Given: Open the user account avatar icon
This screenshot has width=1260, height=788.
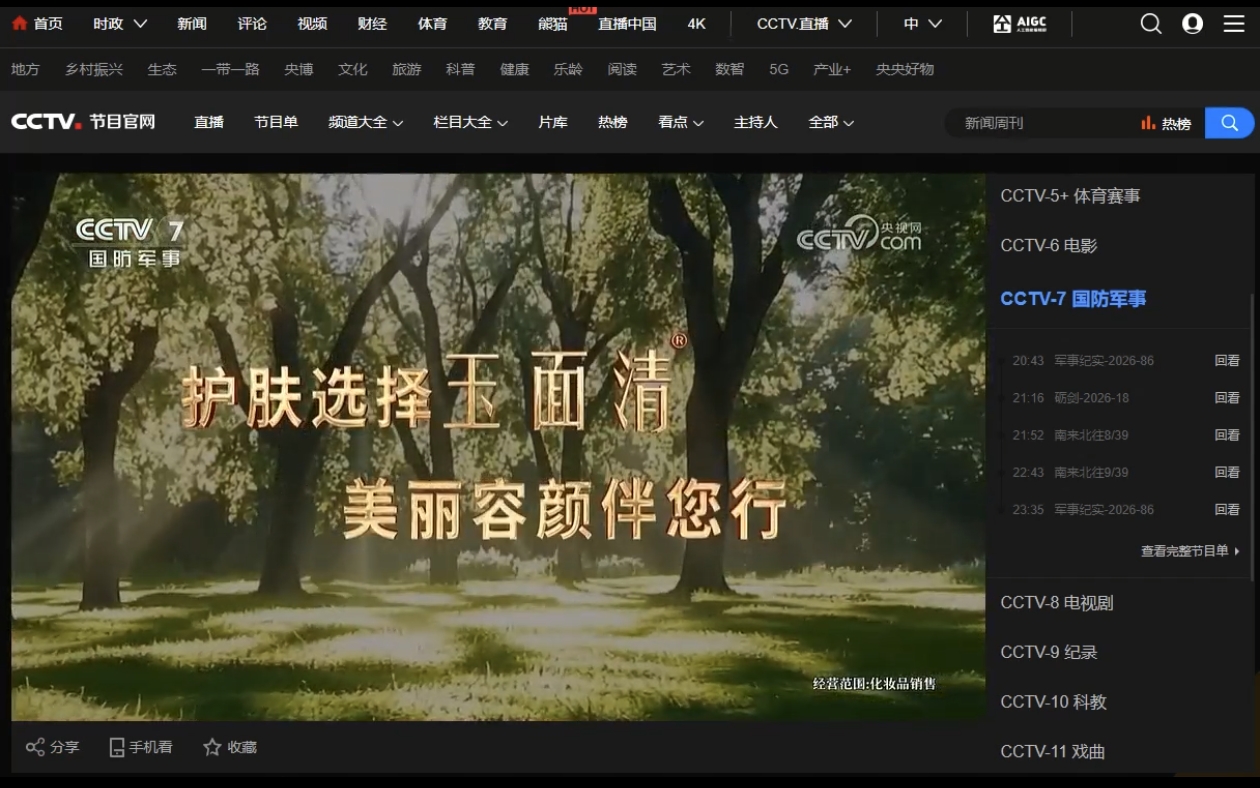Looking at the screenshot, I should click(x=1192, y=23).
